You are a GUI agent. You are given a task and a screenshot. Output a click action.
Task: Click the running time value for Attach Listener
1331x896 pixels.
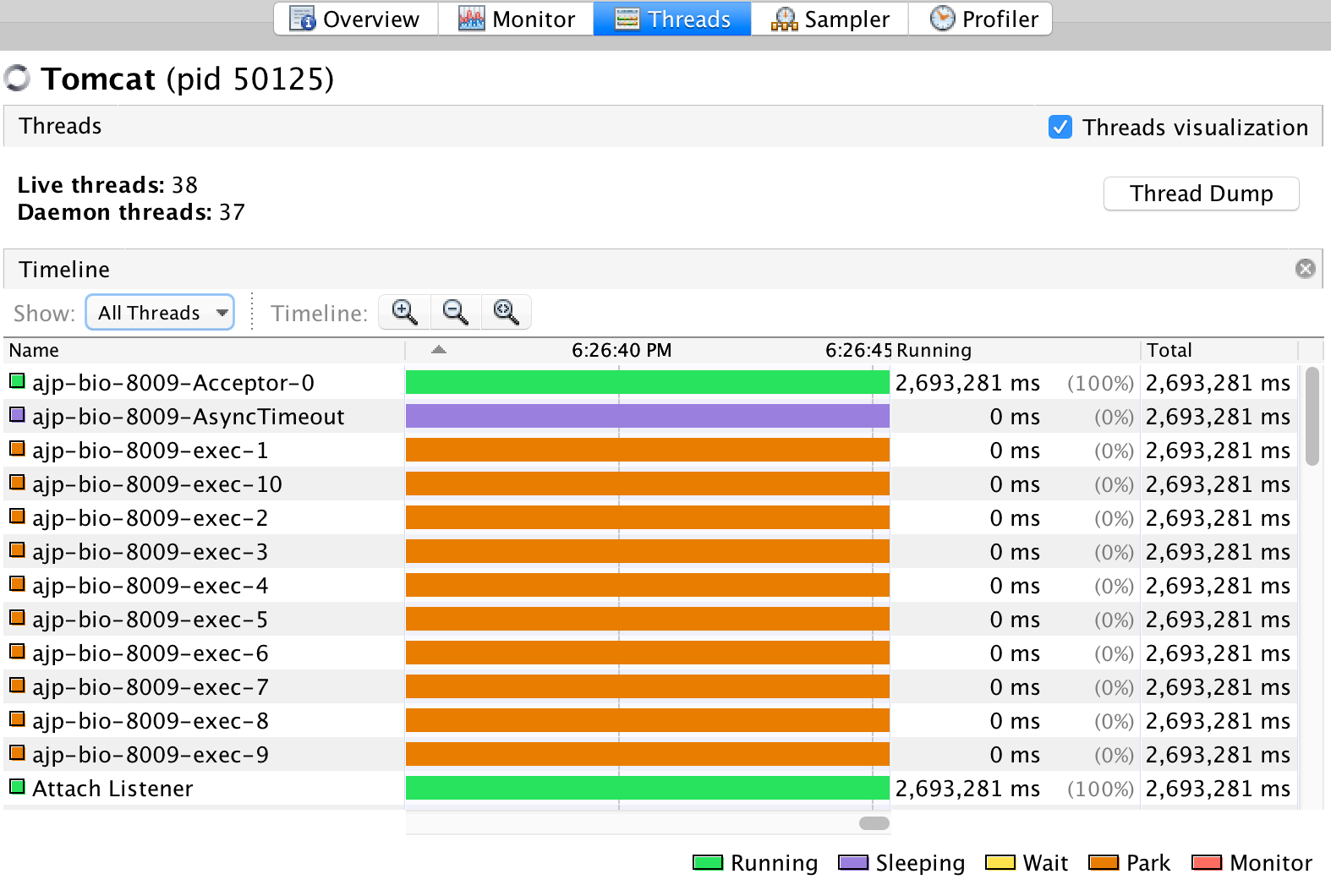tap(967, 789)
